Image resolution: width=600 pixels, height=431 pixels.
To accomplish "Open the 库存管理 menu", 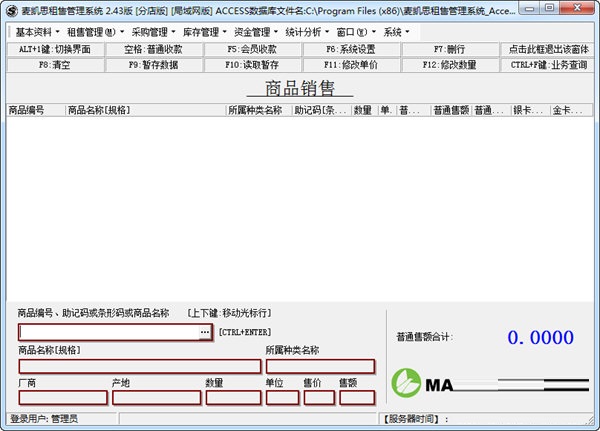I will 204,32.
